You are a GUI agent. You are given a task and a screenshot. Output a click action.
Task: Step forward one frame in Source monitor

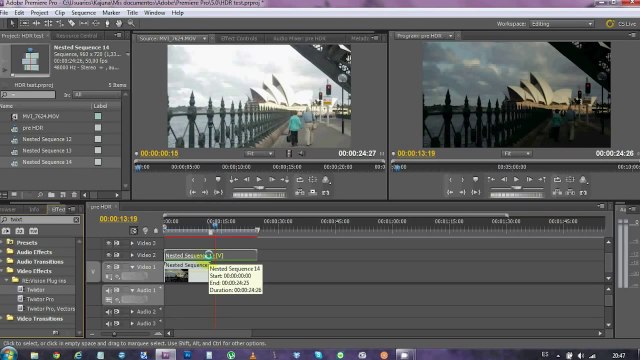(x=271, y=180)
